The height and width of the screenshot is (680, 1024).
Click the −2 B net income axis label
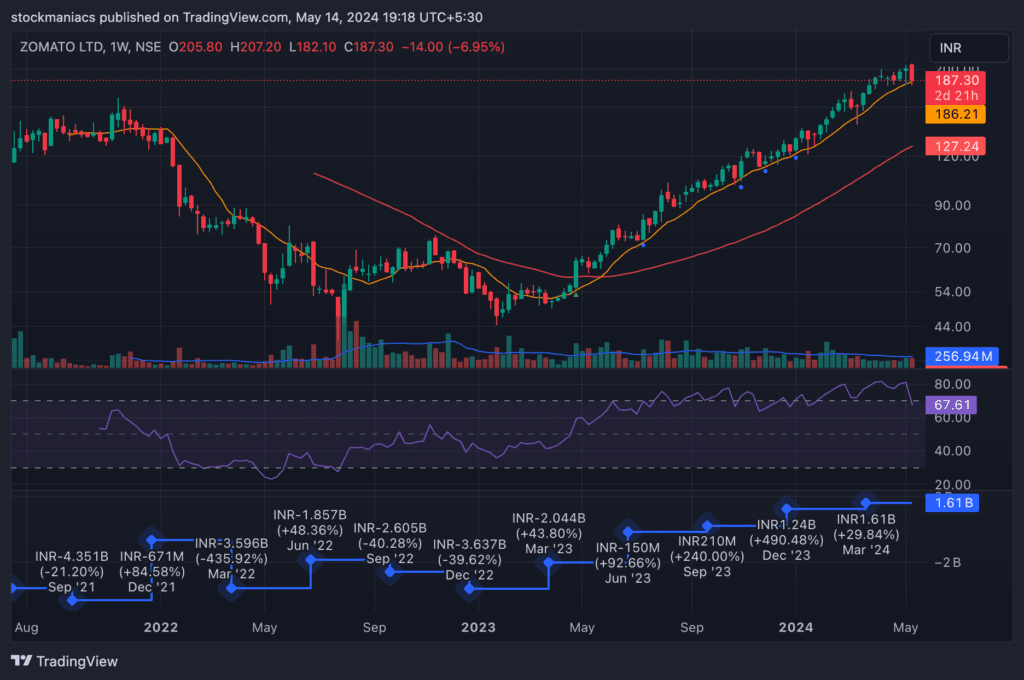click(x=947, y=562)
